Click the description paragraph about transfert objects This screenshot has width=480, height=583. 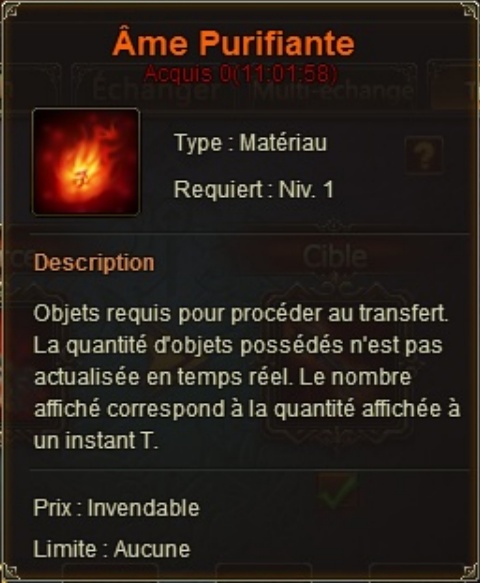[247, 377]
